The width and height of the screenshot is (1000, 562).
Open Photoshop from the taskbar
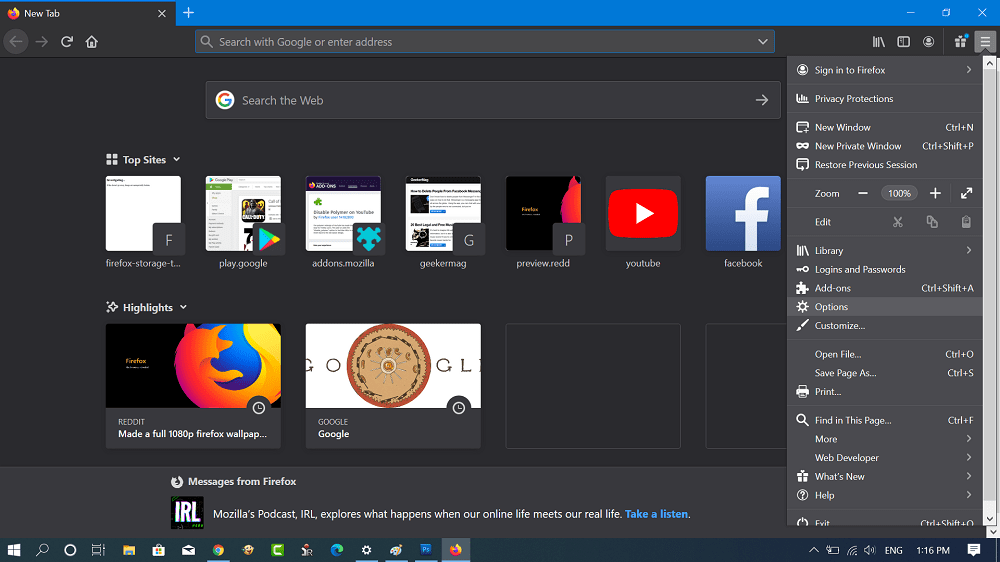coord(426,550)
